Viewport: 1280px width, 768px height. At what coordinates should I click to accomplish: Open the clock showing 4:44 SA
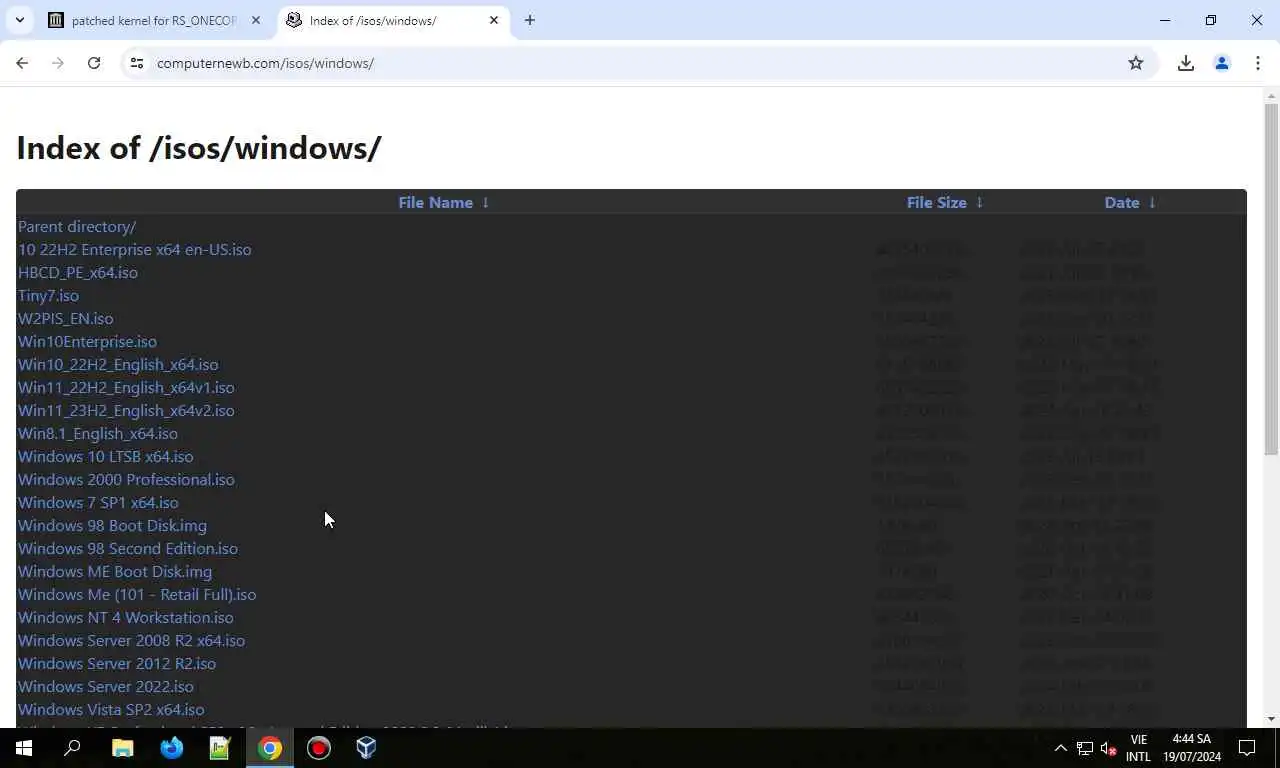[1191, 748]
